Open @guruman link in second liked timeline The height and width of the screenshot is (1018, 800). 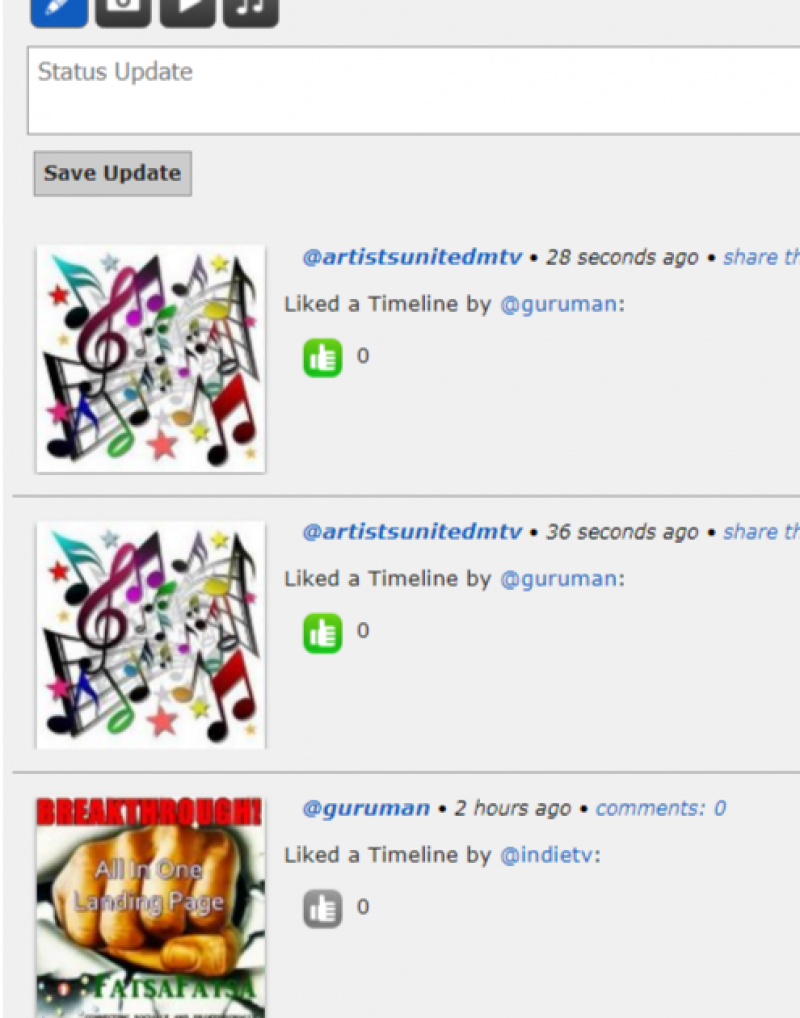click(558, 579)
